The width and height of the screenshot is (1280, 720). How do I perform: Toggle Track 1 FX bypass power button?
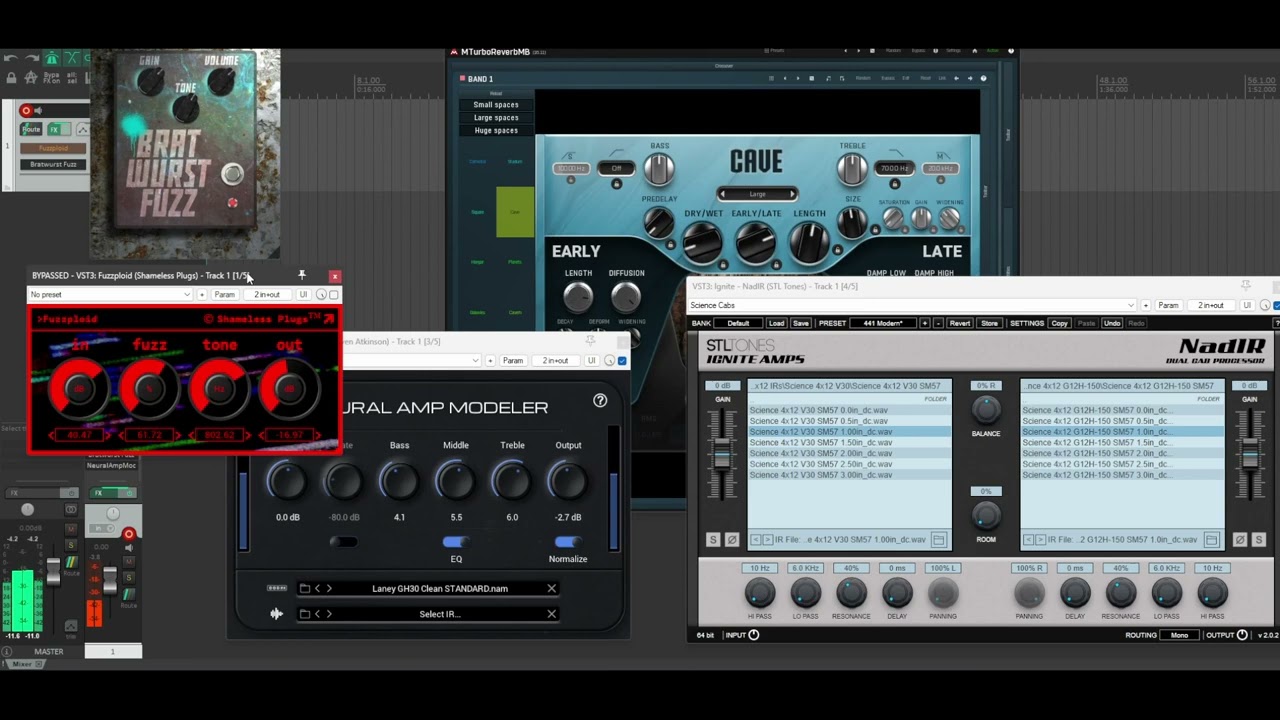coord(128,493)
